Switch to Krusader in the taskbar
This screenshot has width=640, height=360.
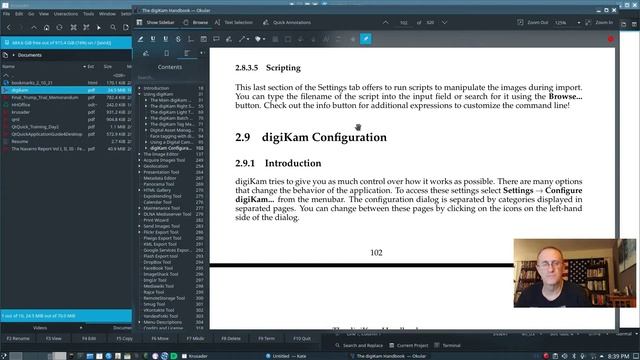tap(195, 356)
